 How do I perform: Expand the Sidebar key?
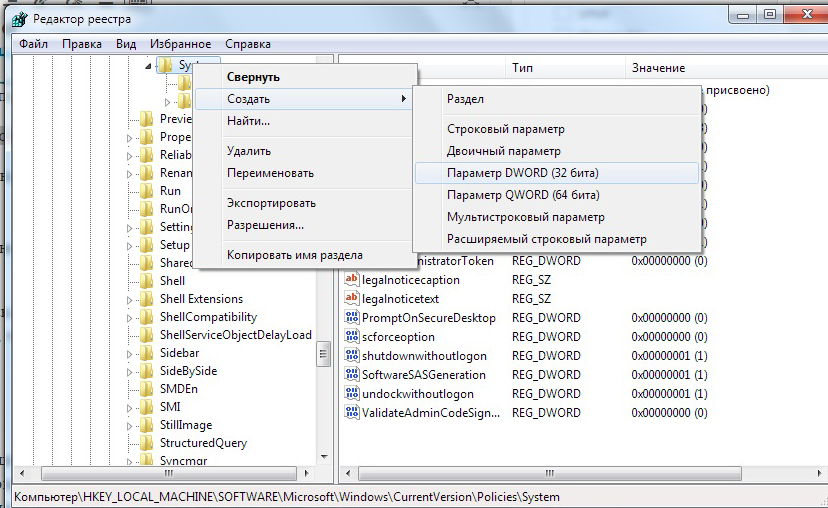[129, 354]
